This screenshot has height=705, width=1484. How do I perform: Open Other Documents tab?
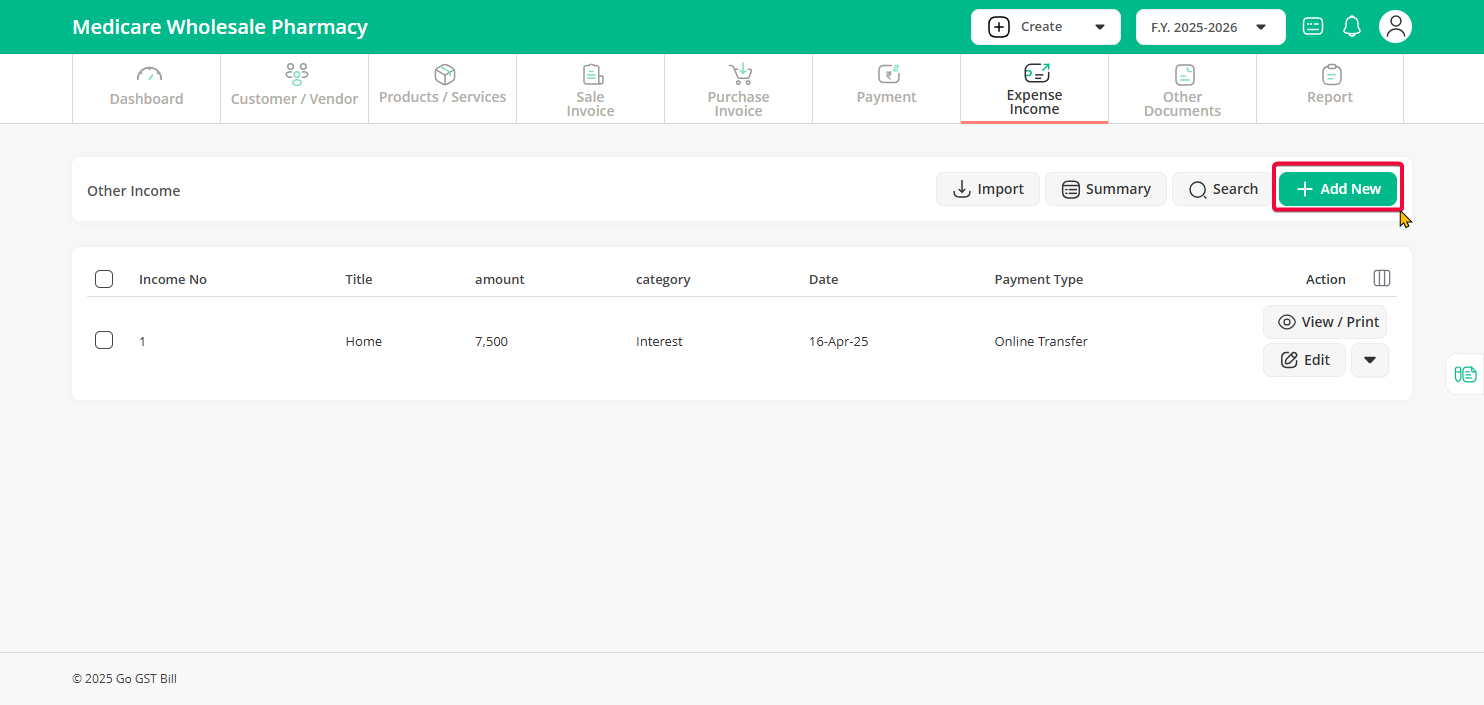tap(1182, 88)
